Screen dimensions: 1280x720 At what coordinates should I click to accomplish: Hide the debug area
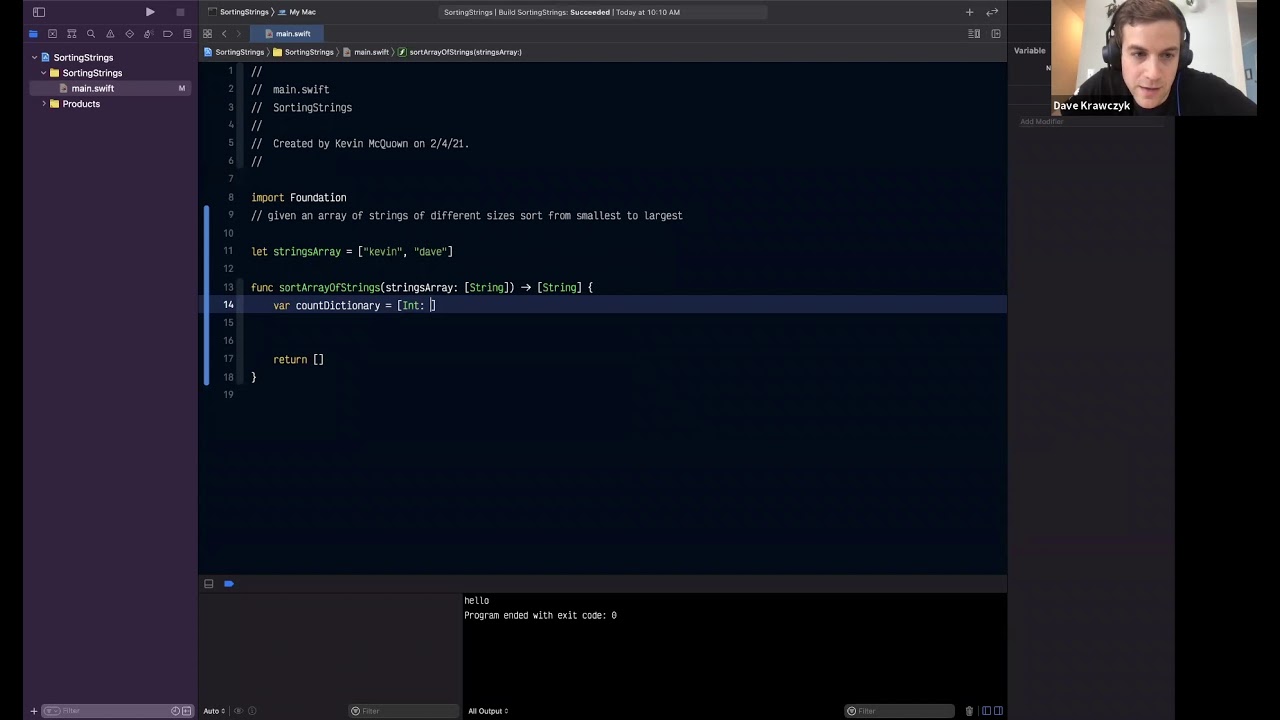209,584
